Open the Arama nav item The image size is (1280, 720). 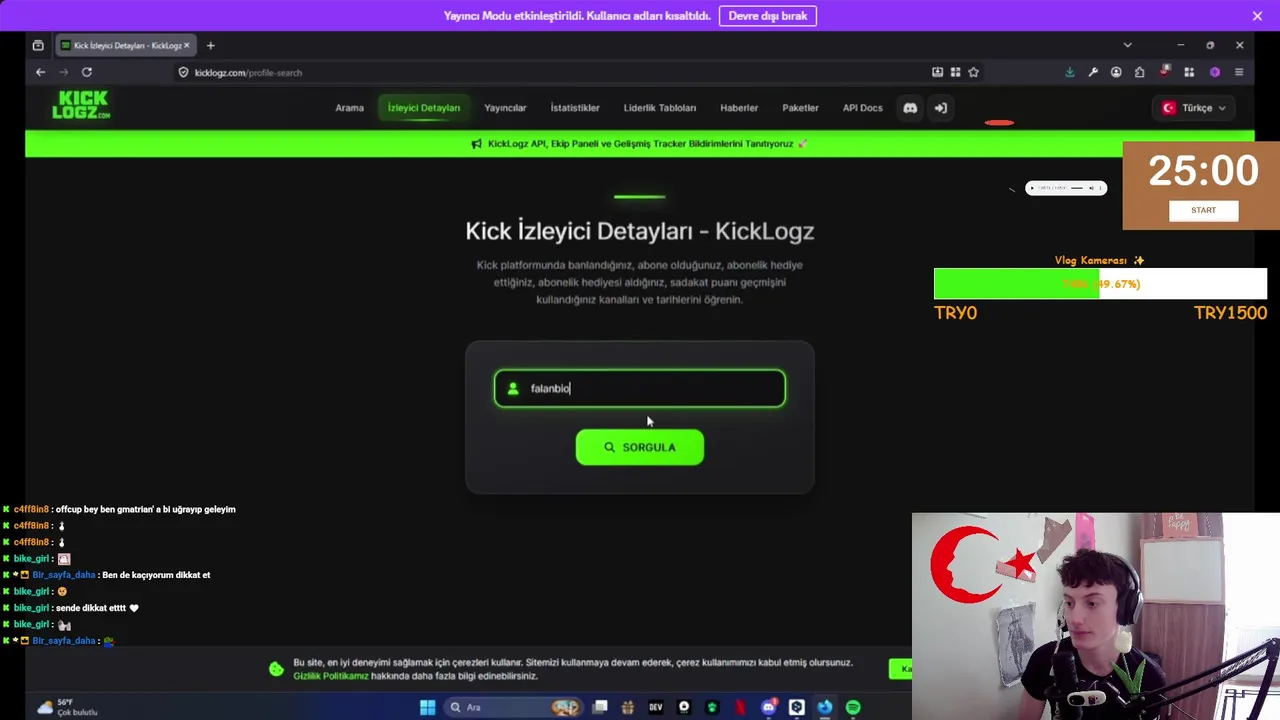tap(349, 108)
